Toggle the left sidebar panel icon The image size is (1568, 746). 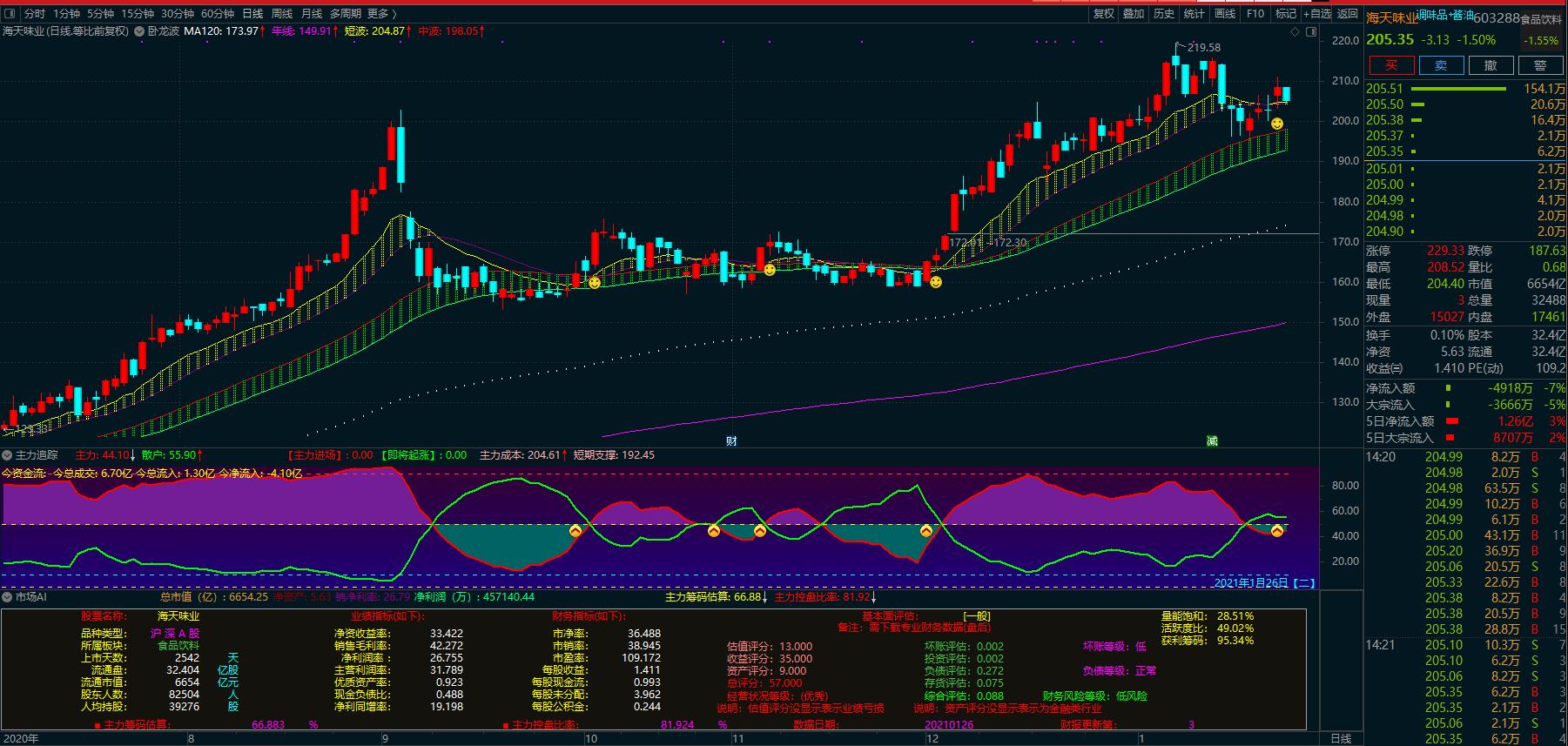coord(10,14)
